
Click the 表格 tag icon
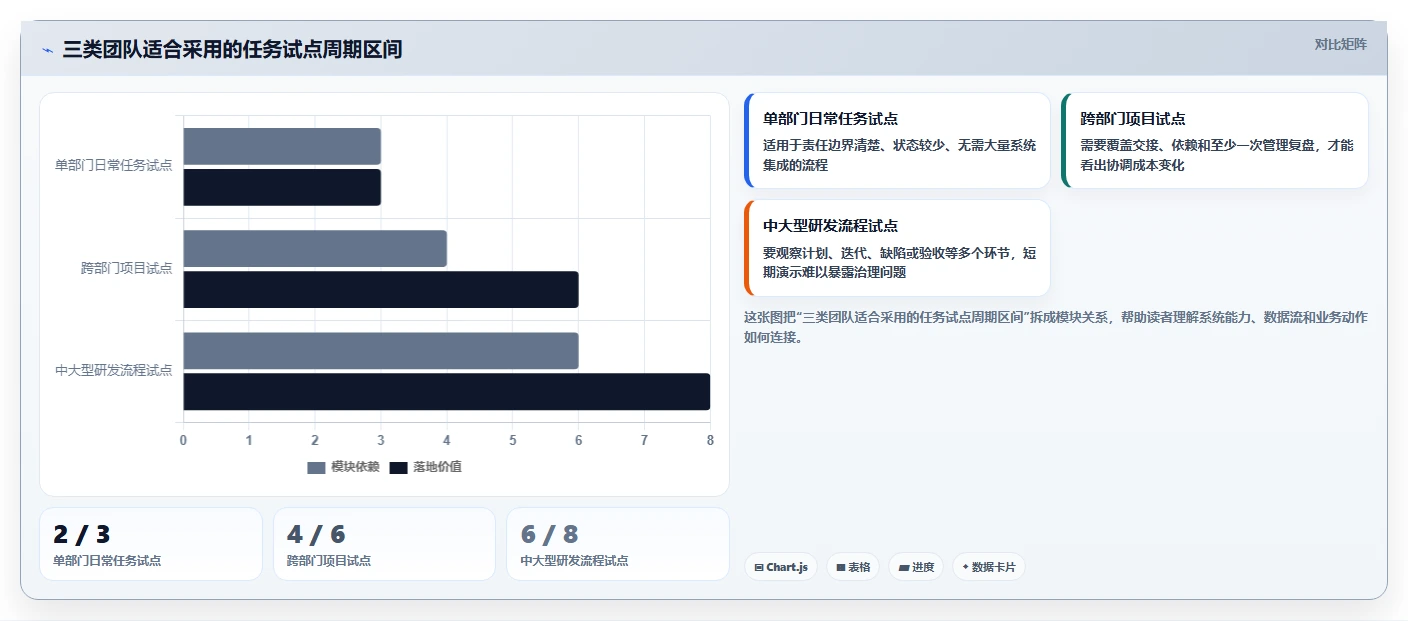[x=841, y=568]
